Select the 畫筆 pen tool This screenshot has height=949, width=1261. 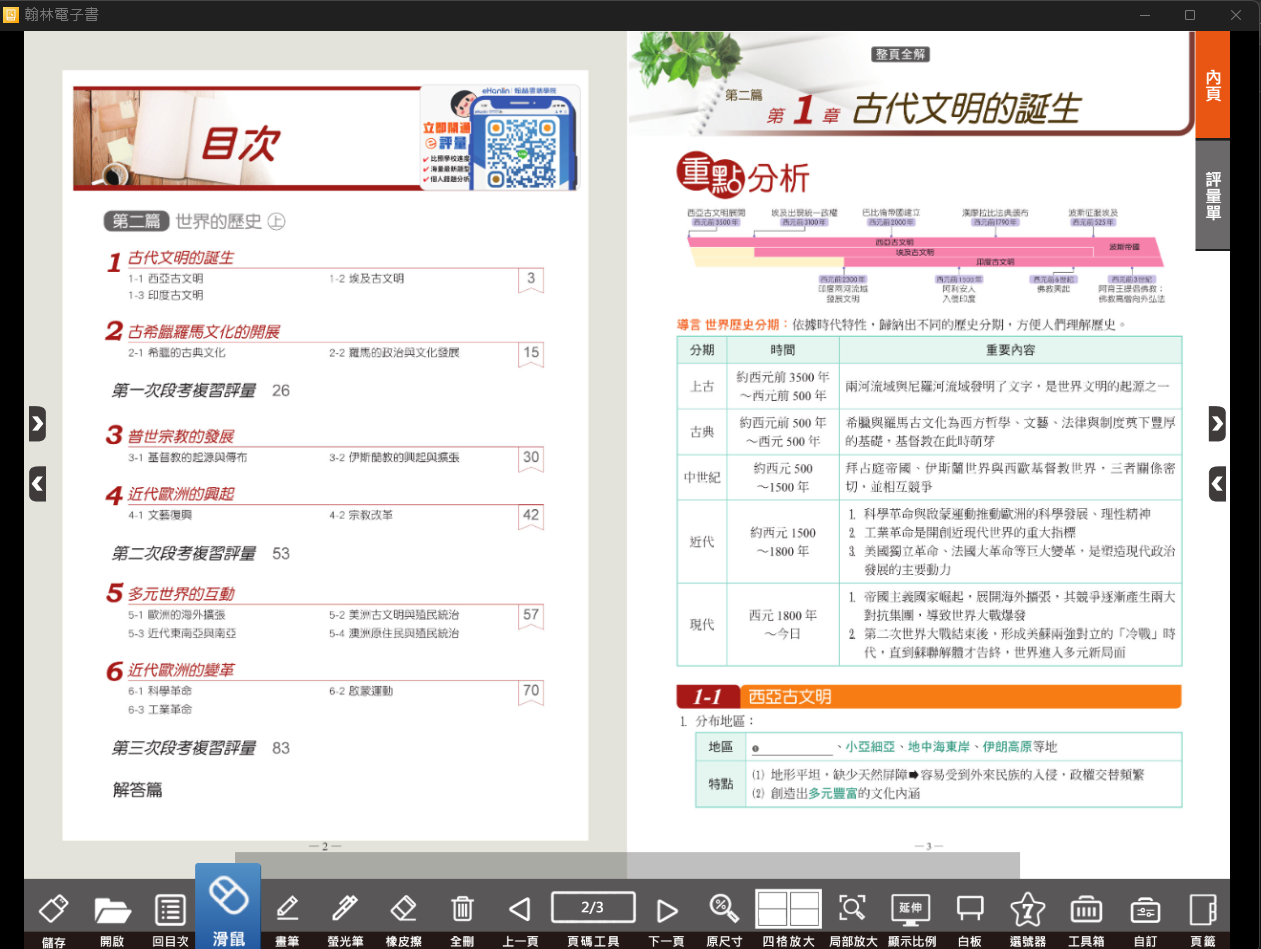point(287,908)
